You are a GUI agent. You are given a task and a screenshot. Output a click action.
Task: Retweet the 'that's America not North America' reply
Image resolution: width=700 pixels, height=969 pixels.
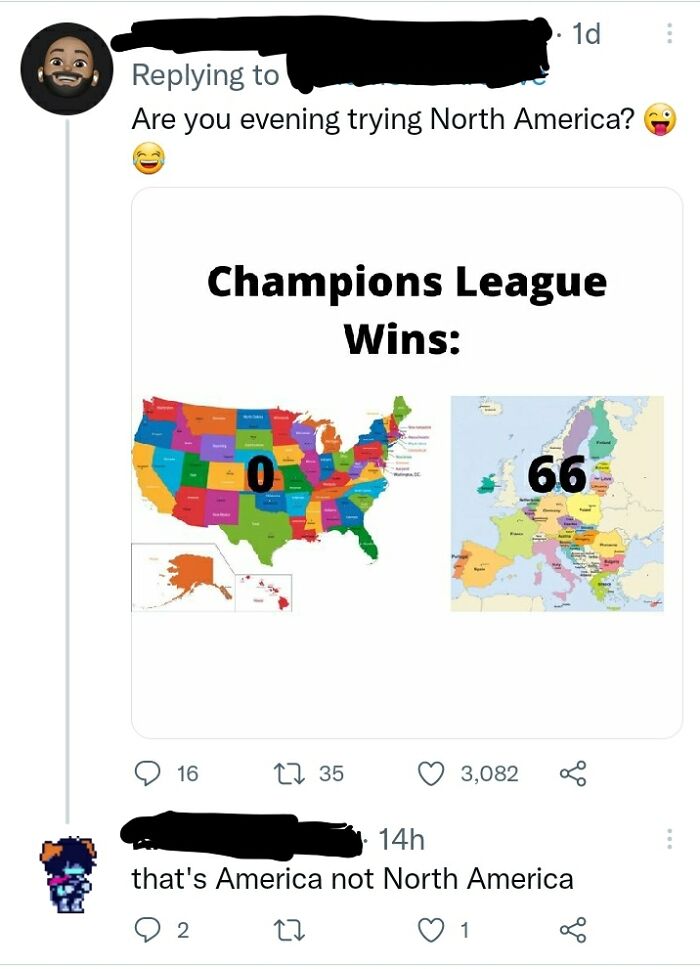(290, 930)
